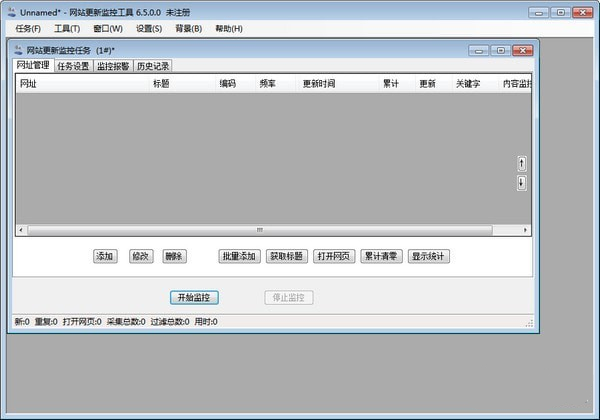Move row up with the up arrow
600x420 pixels.
pos(522,164)
